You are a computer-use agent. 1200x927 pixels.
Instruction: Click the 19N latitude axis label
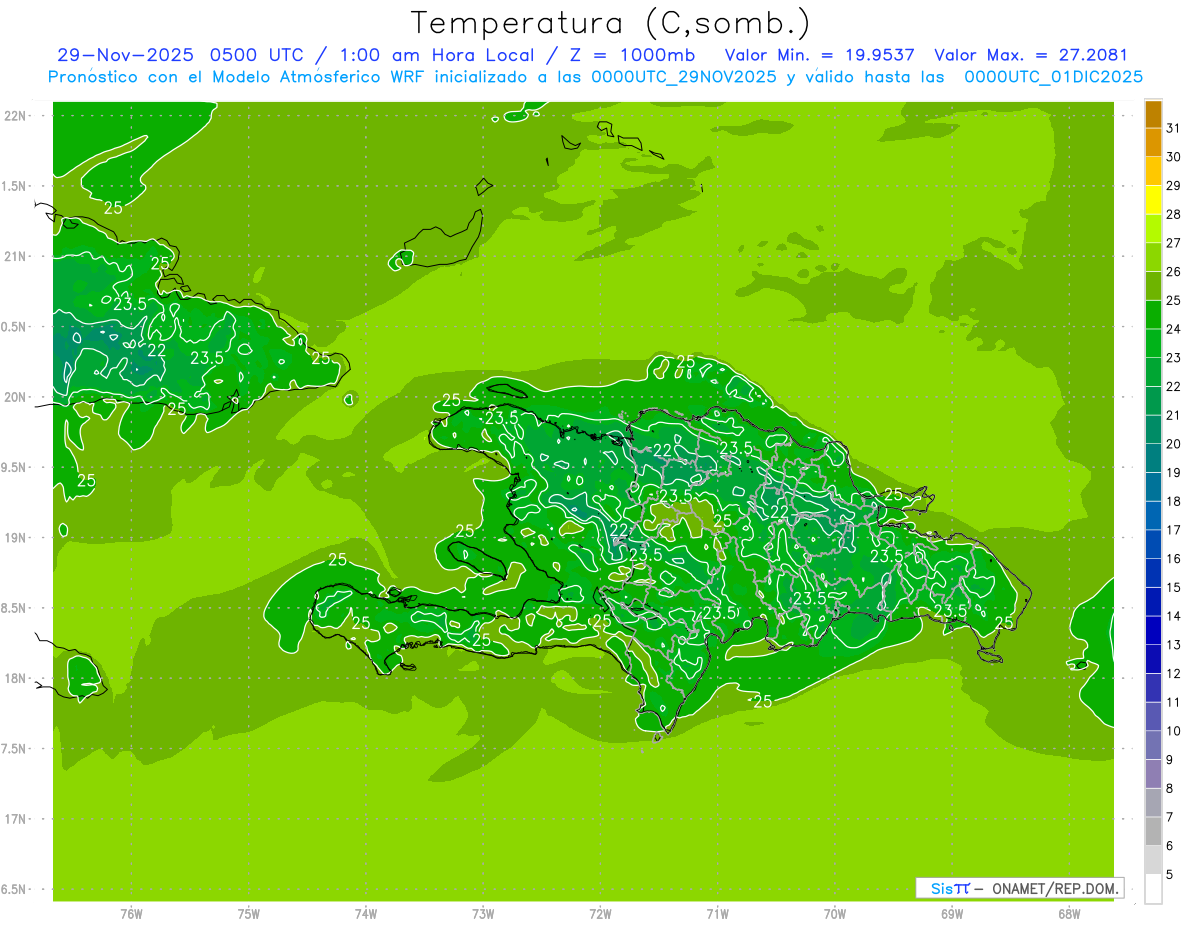pyautogui.click(x=16, y=538)
